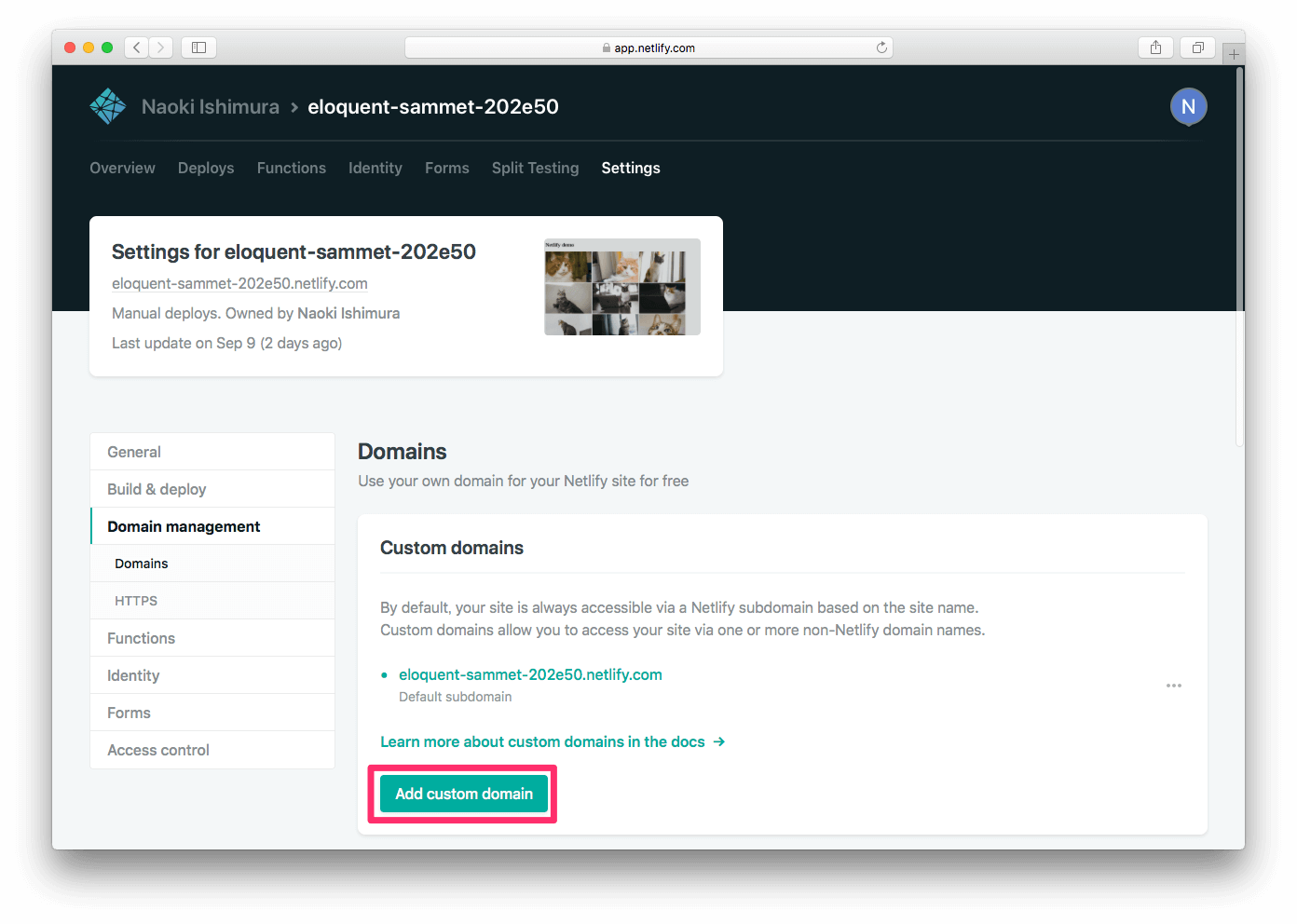1297x924 pixels.
Task: Go back with Safari back arrow
Action: [137, 48]
